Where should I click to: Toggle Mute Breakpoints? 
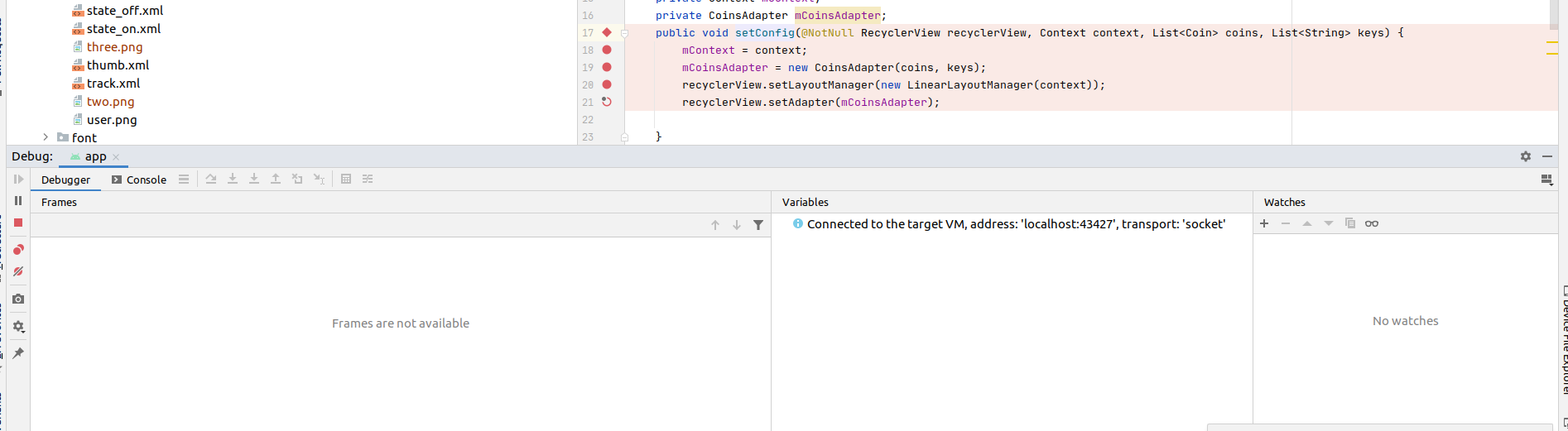click(18, 271)
